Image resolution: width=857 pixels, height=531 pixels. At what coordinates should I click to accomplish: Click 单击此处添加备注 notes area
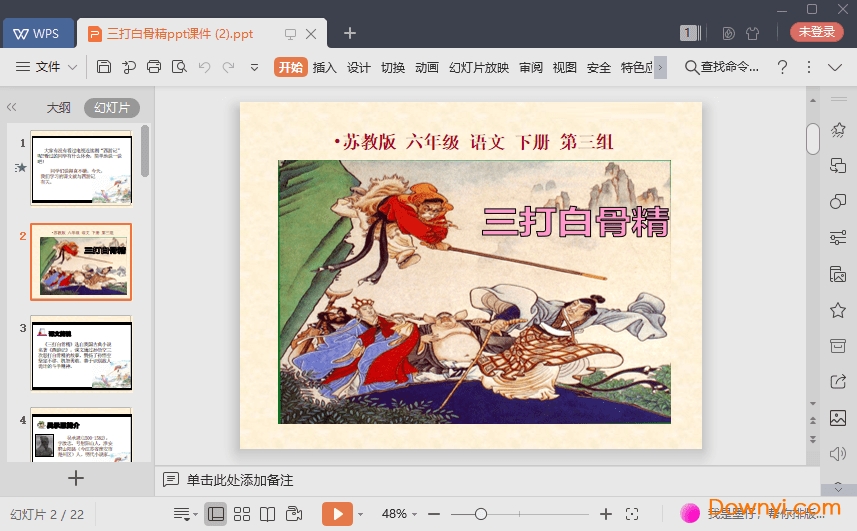click(x=240, y=480)
